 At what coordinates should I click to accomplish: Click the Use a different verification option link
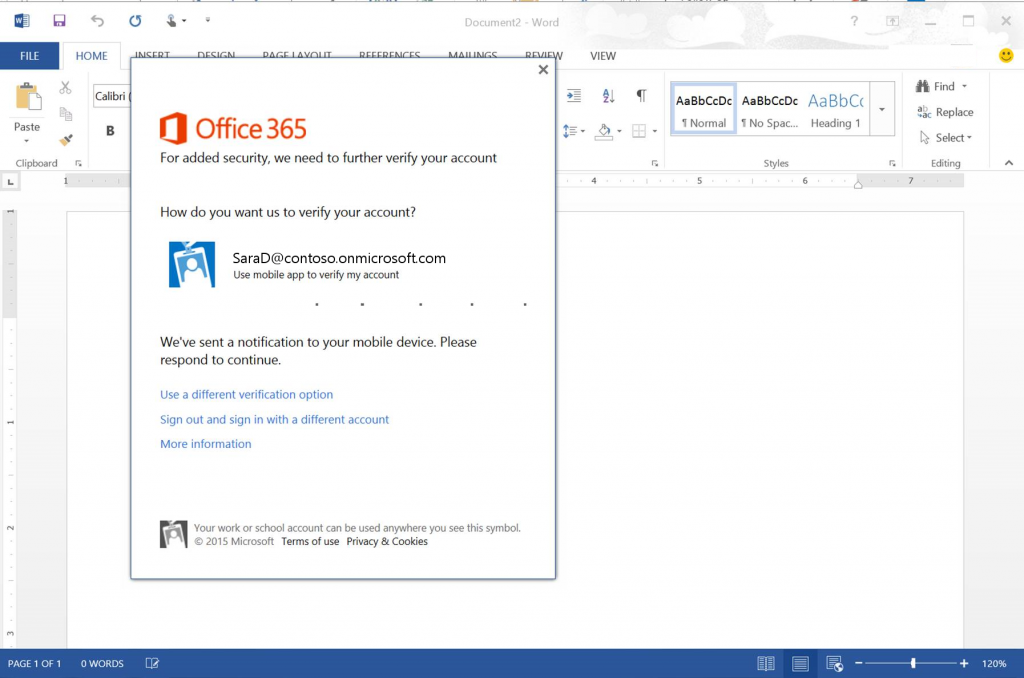click(x=246, y=394)
